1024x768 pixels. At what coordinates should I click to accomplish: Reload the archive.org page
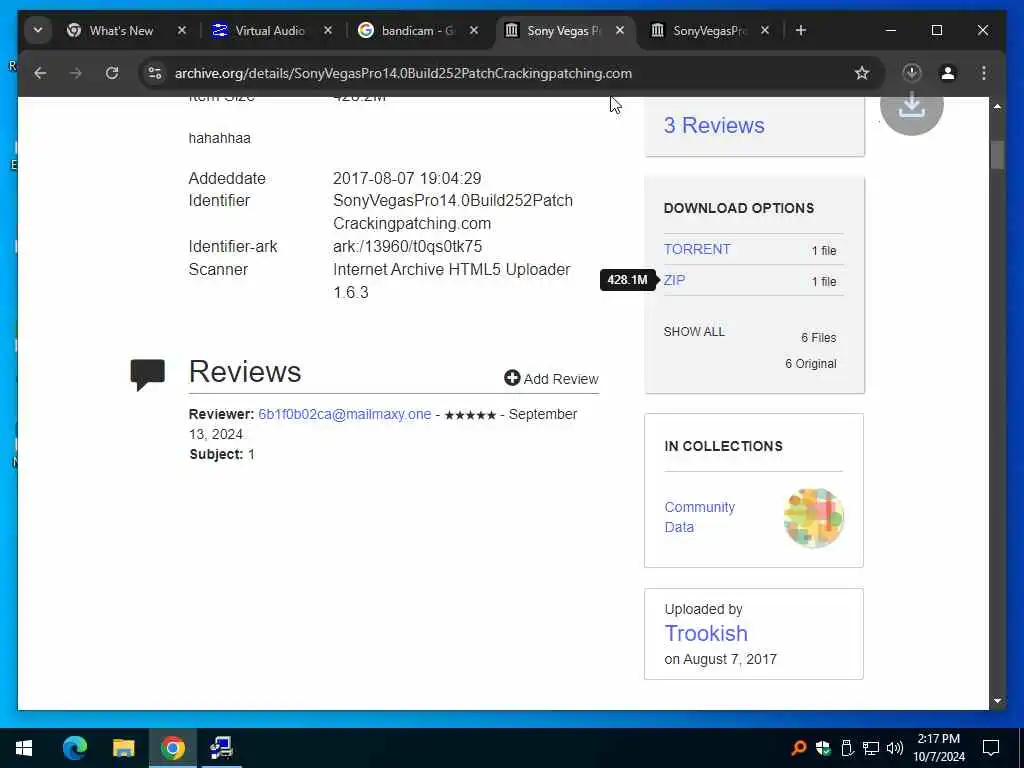pos(112,73)
